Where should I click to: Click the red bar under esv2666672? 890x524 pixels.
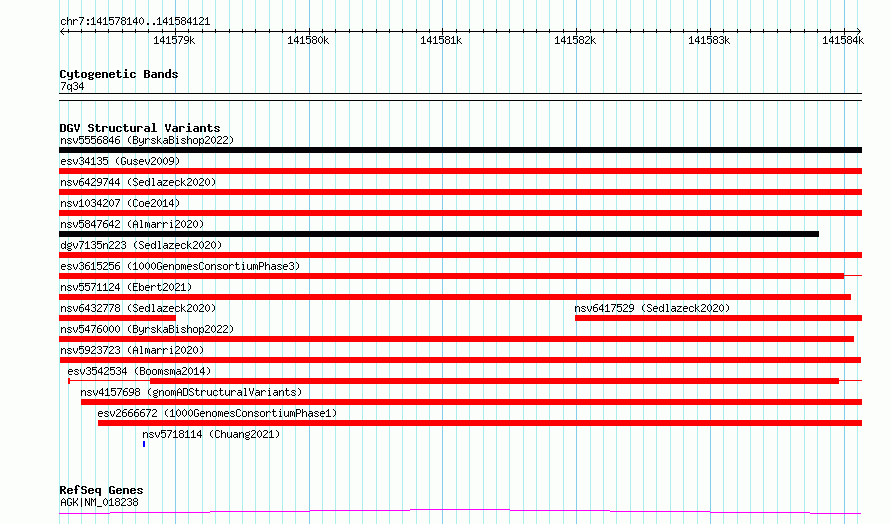(x=480, y=423)
